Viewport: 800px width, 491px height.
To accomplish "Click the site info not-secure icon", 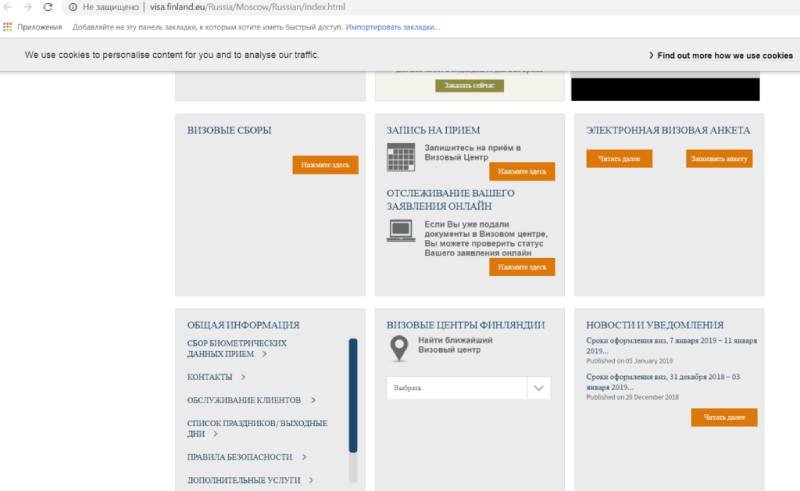I will (x=73, y=7).
